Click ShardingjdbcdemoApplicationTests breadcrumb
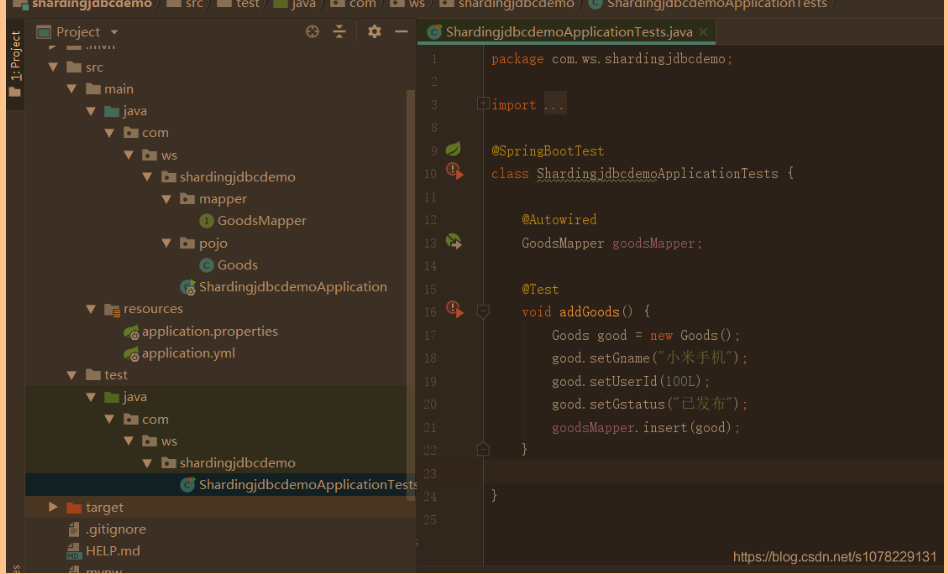Image resolution: width=948 pixels, height=574 pixels. pos(716,4)
